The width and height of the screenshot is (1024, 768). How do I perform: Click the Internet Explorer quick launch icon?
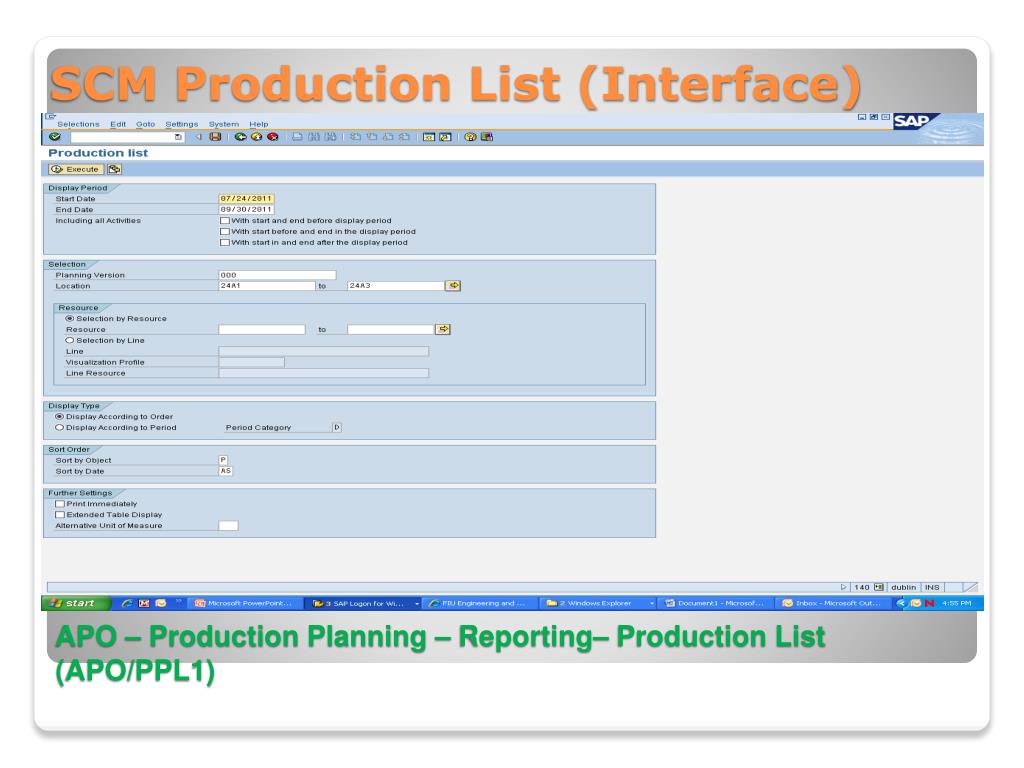pos(127,603)
